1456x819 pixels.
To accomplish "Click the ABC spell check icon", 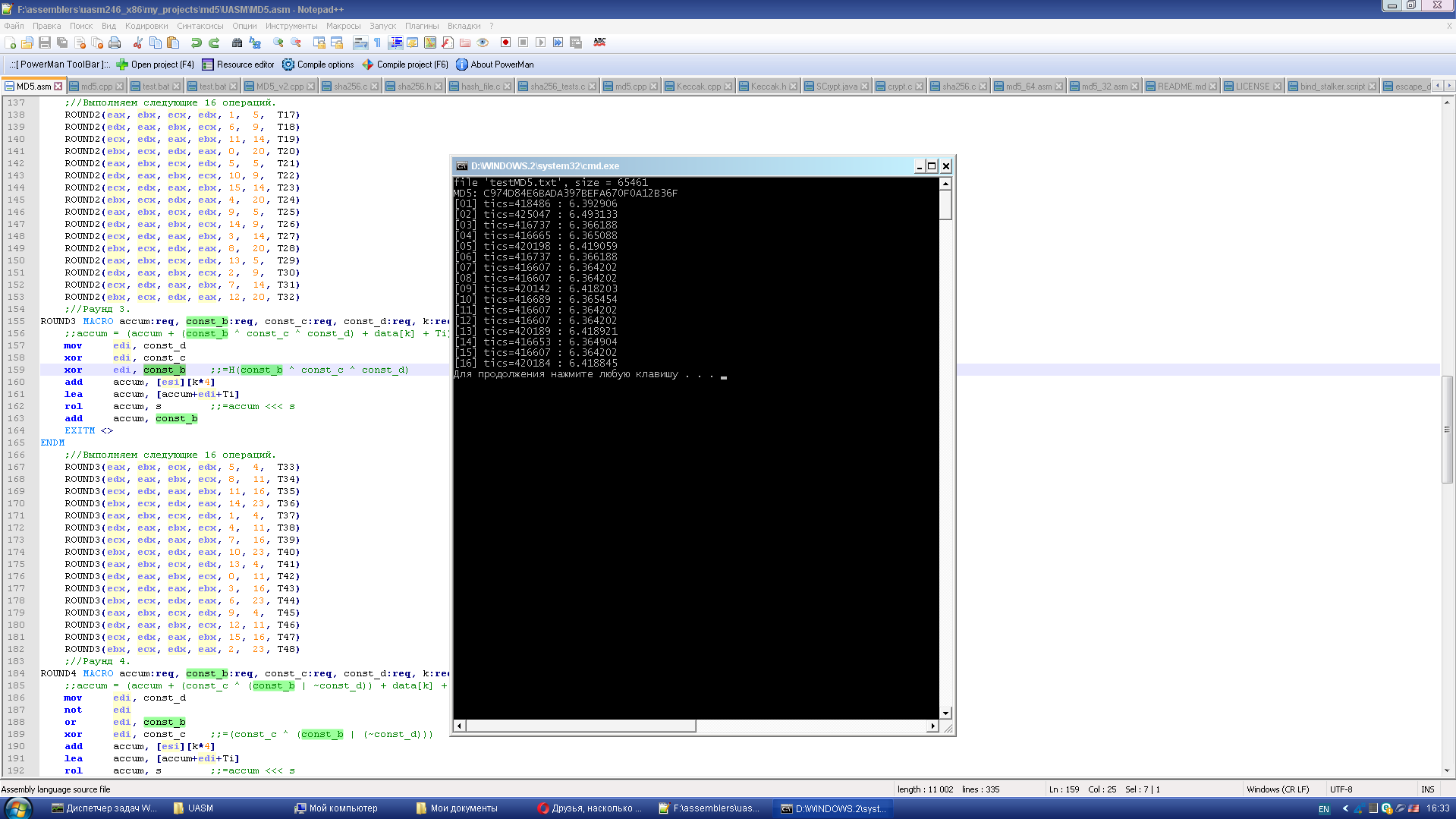I will tap(599, 43).
